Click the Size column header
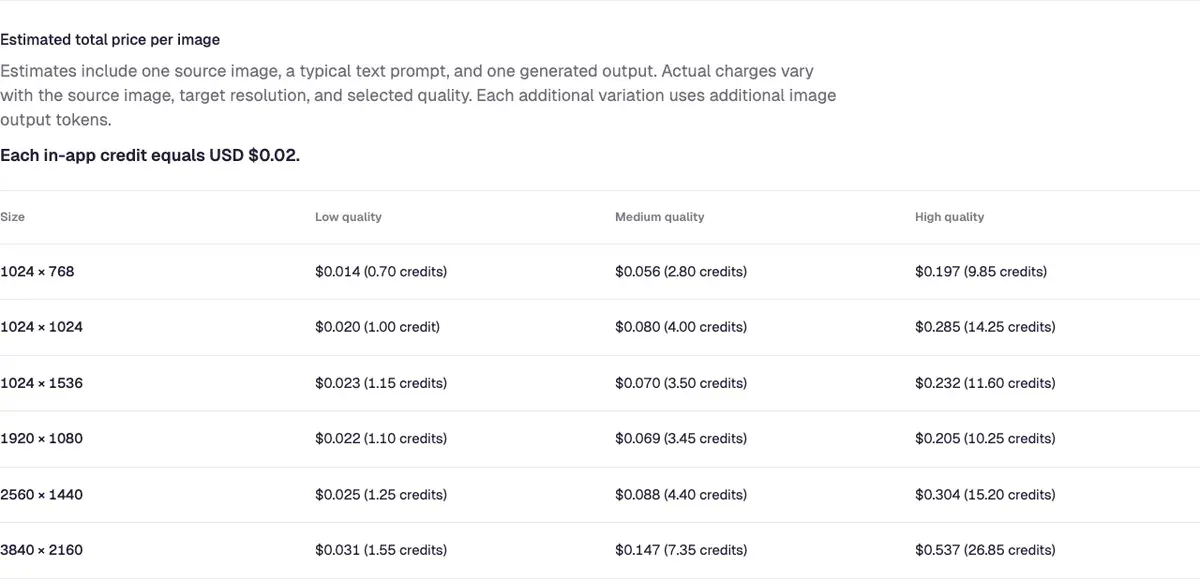Screen dimensions: 1200x579 12,217
